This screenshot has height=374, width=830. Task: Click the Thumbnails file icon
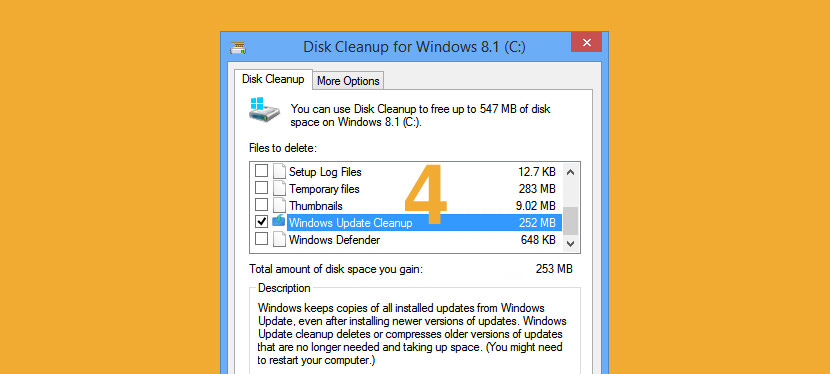tap(279, 205)
